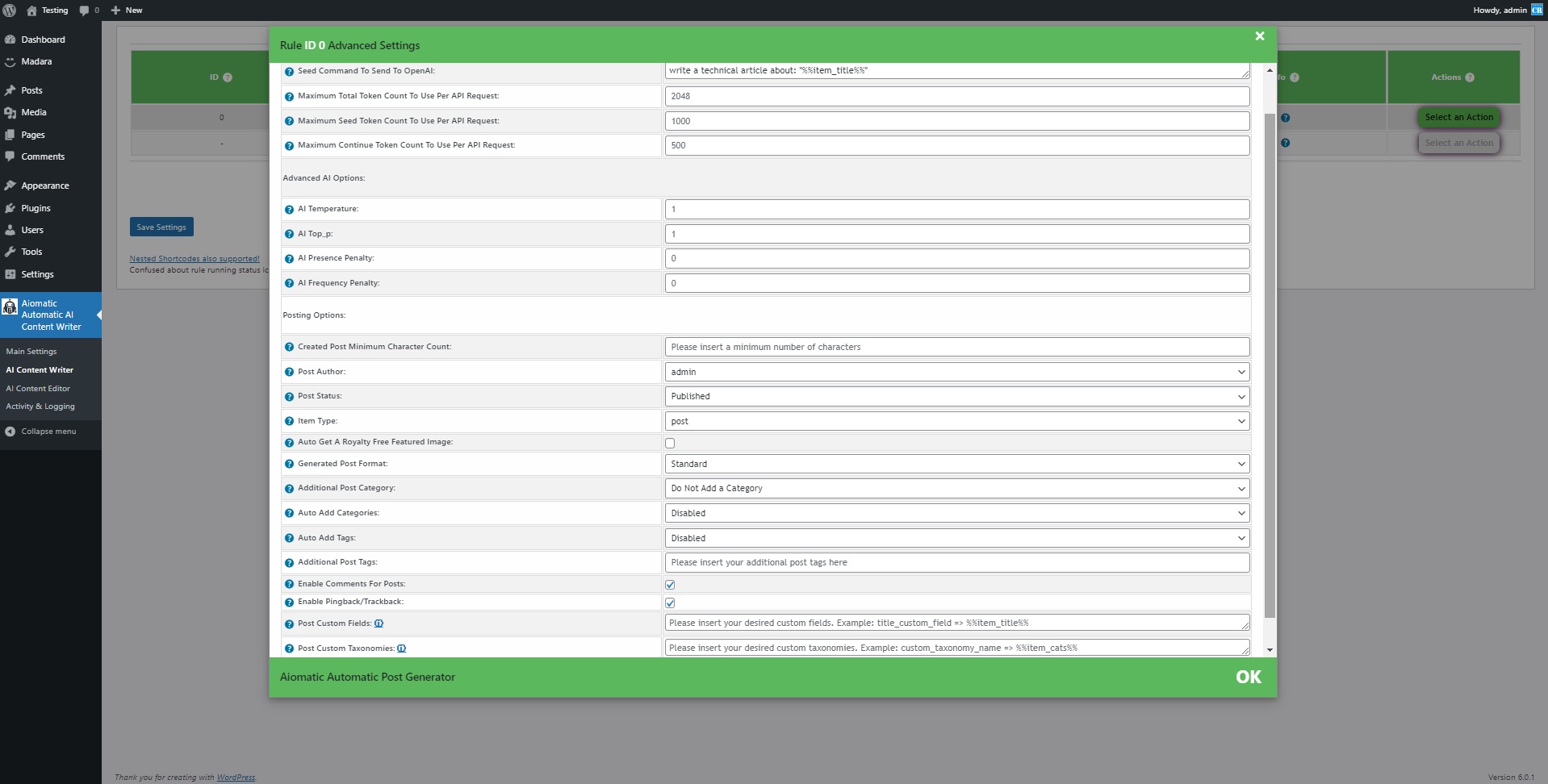This screenshot has width=1548, height=784.
Task: Open Activity & Logging submenu item
Action: [40, 407]
